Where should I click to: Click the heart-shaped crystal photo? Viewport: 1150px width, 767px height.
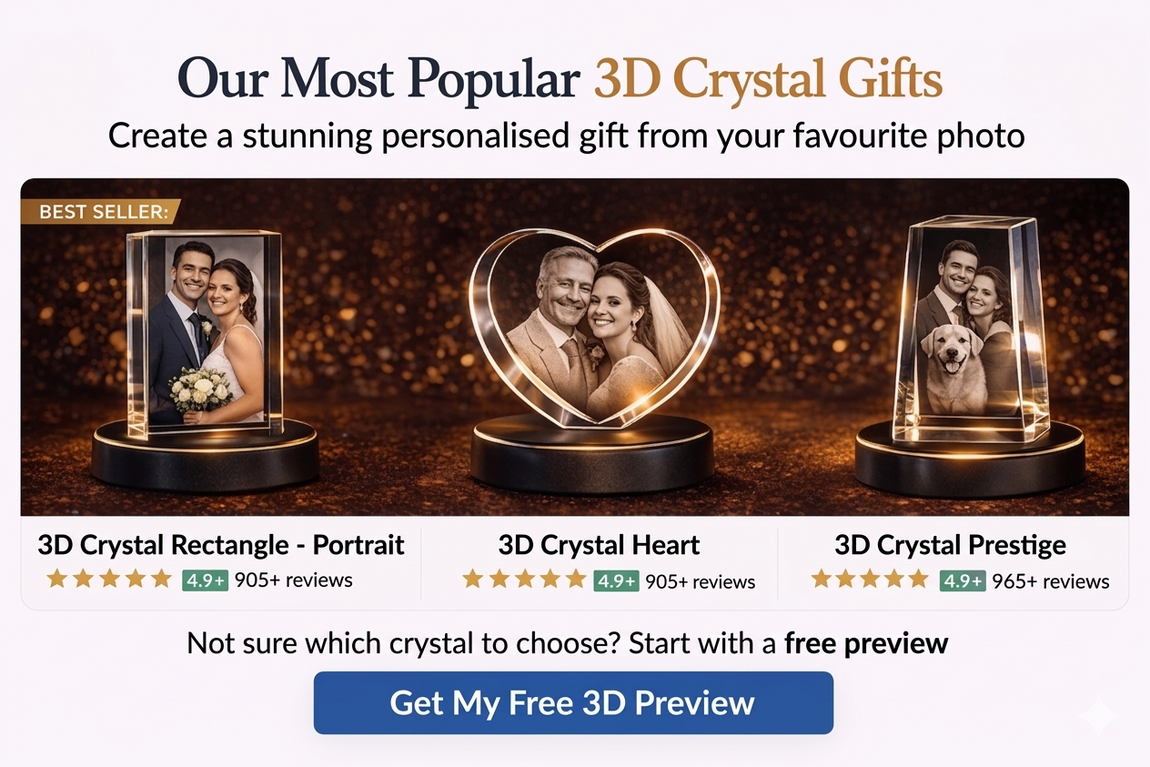pyautogui.click(x=594, y=328)
